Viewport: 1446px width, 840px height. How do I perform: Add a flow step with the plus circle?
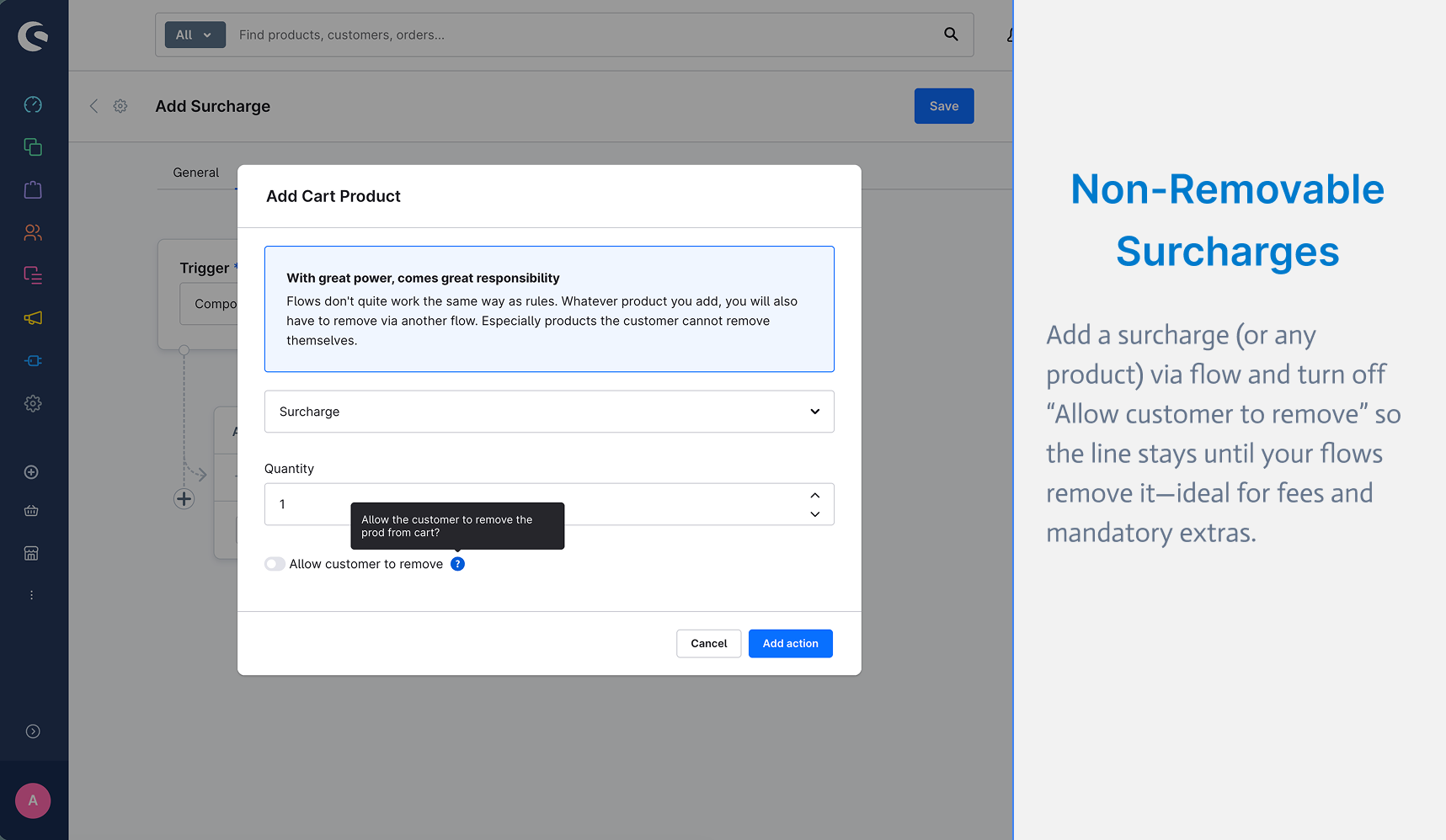coord(184,499)
